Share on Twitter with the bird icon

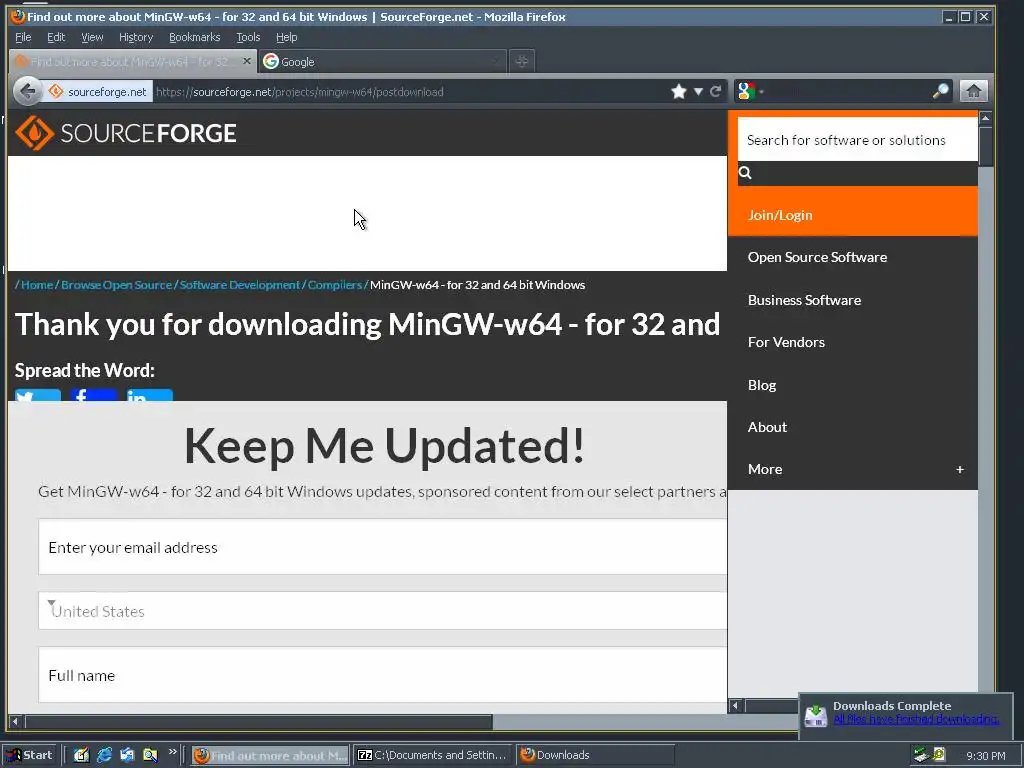coord(38,395)
